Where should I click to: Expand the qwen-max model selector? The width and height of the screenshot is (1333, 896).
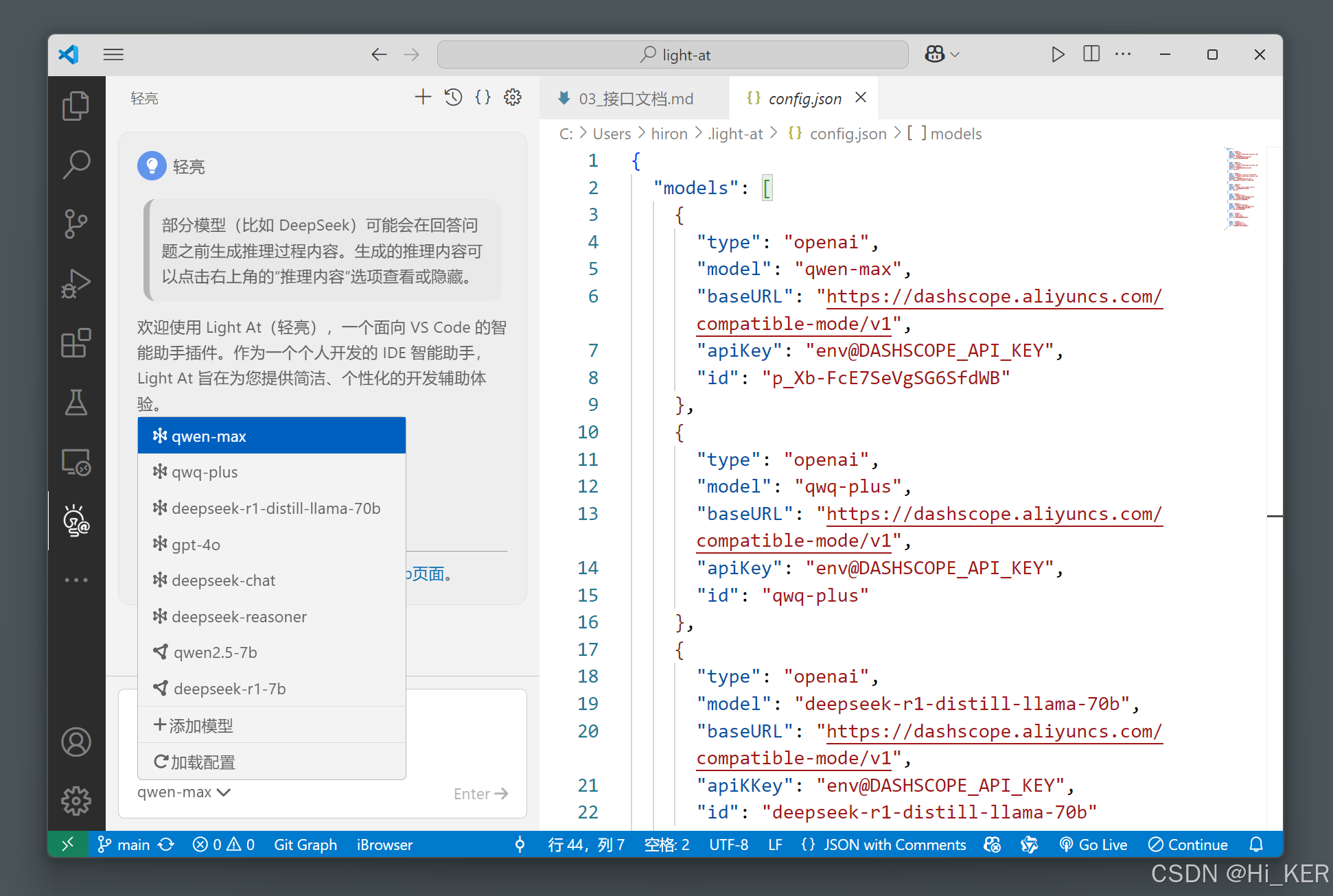184,792
